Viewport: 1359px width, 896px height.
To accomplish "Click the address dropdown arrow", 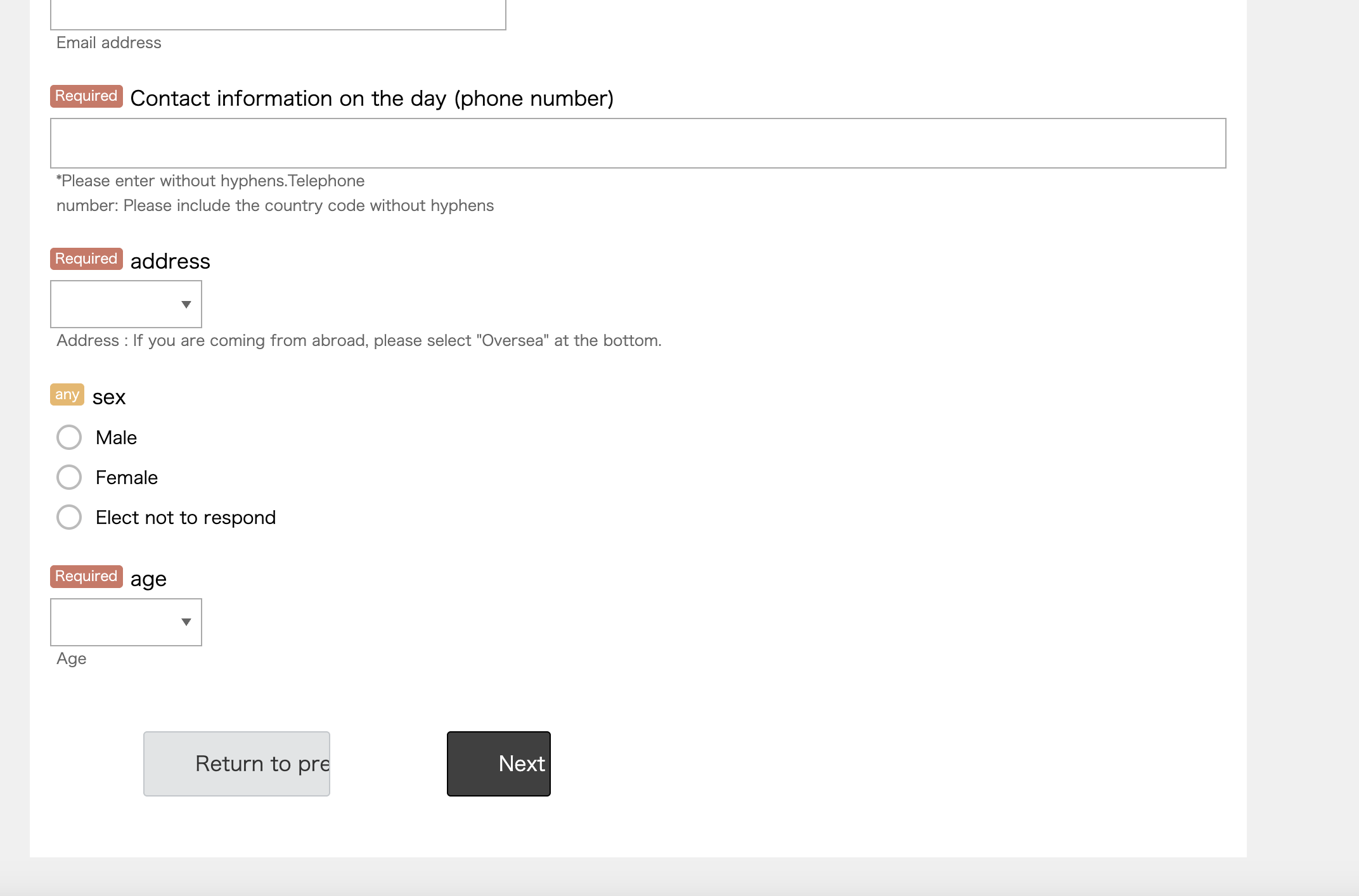I will tap(186, 305).
